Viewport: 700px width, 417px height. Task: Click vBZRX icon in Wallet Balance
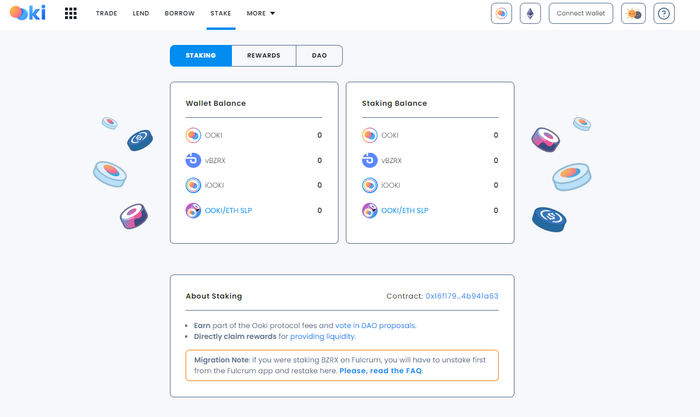pyautogui.click(x=193, y=160)
